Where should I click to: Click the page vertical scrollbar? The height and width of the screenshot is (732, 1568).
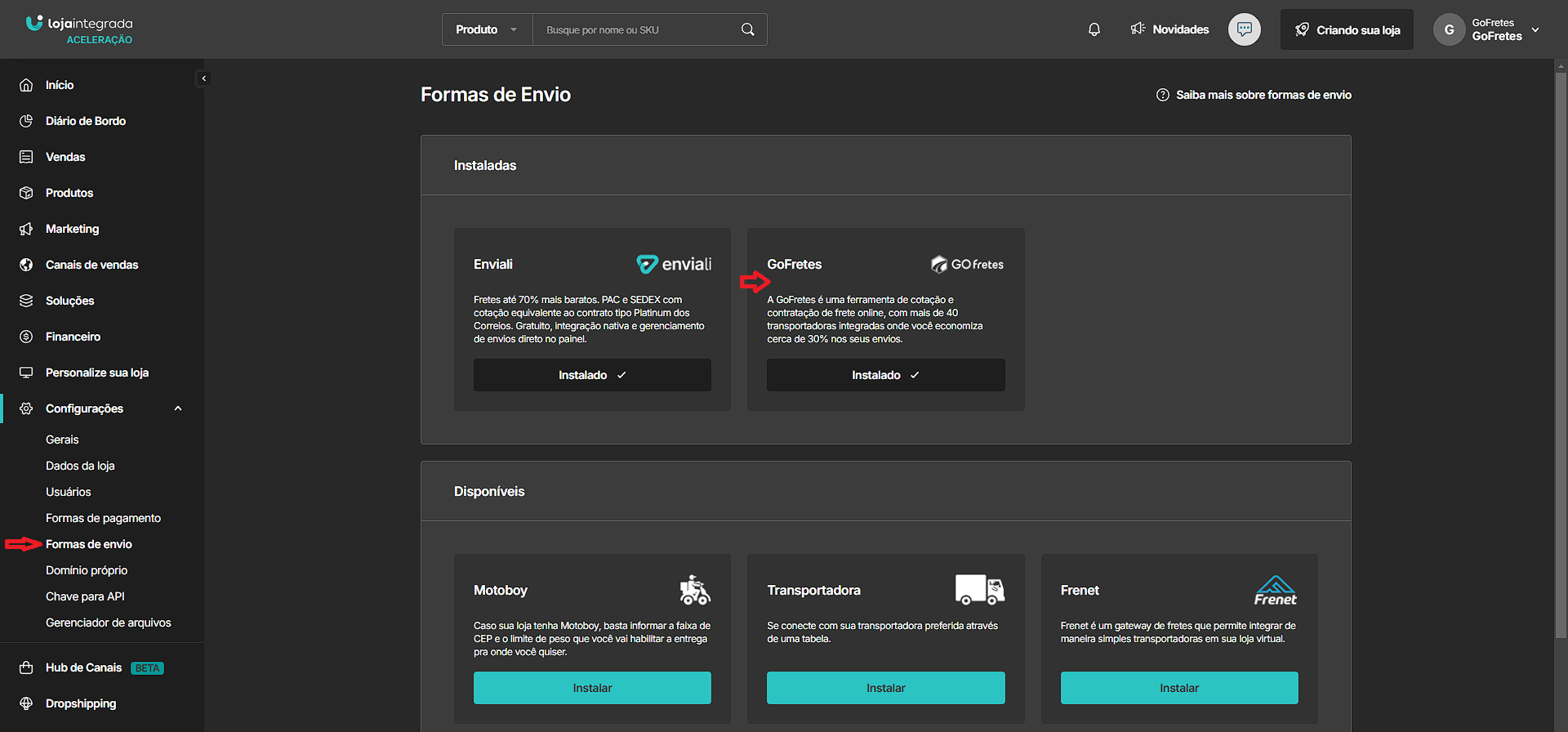[x=1561, y=355]
